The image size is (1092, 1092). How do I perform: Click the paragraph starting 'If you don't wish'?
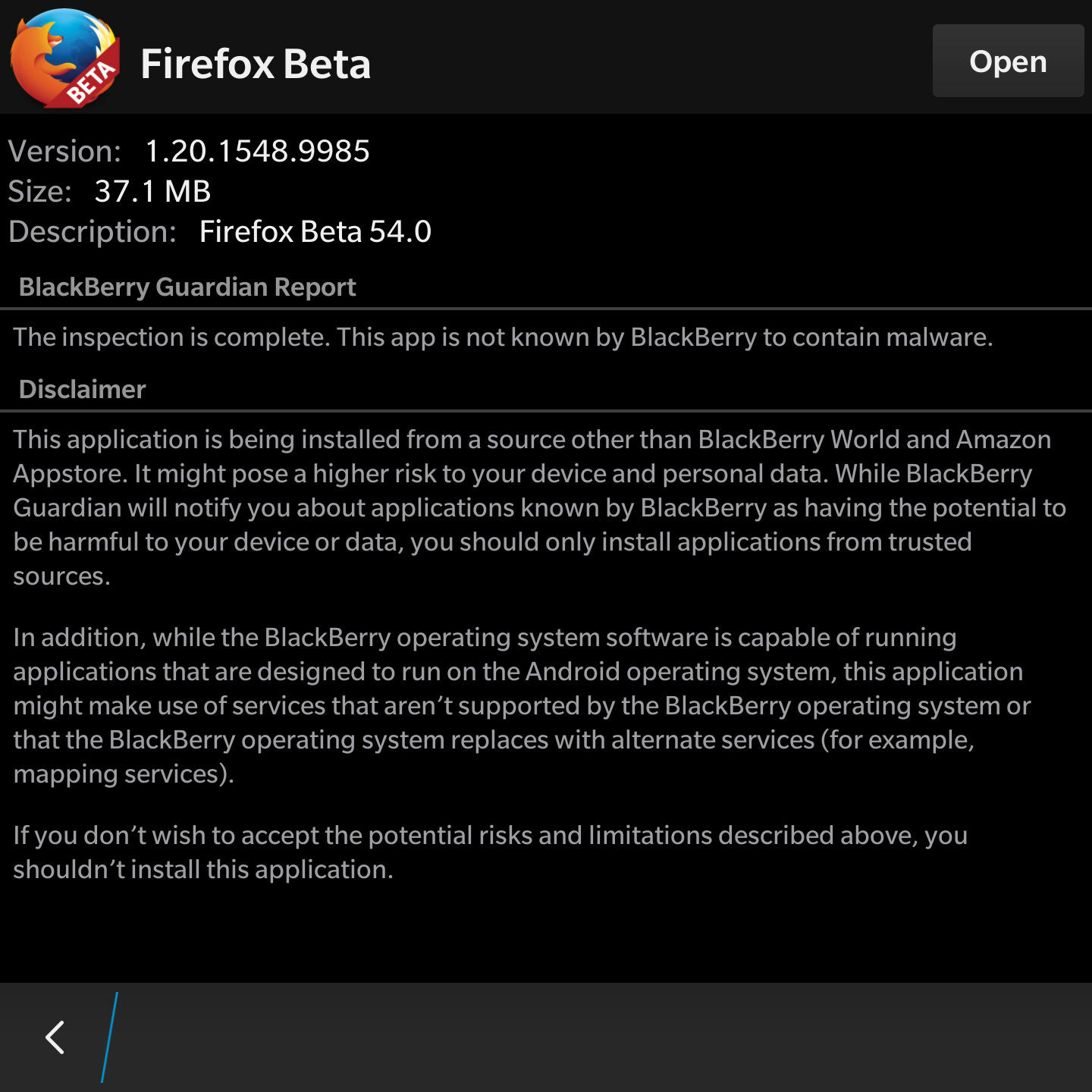pos(490,852)
